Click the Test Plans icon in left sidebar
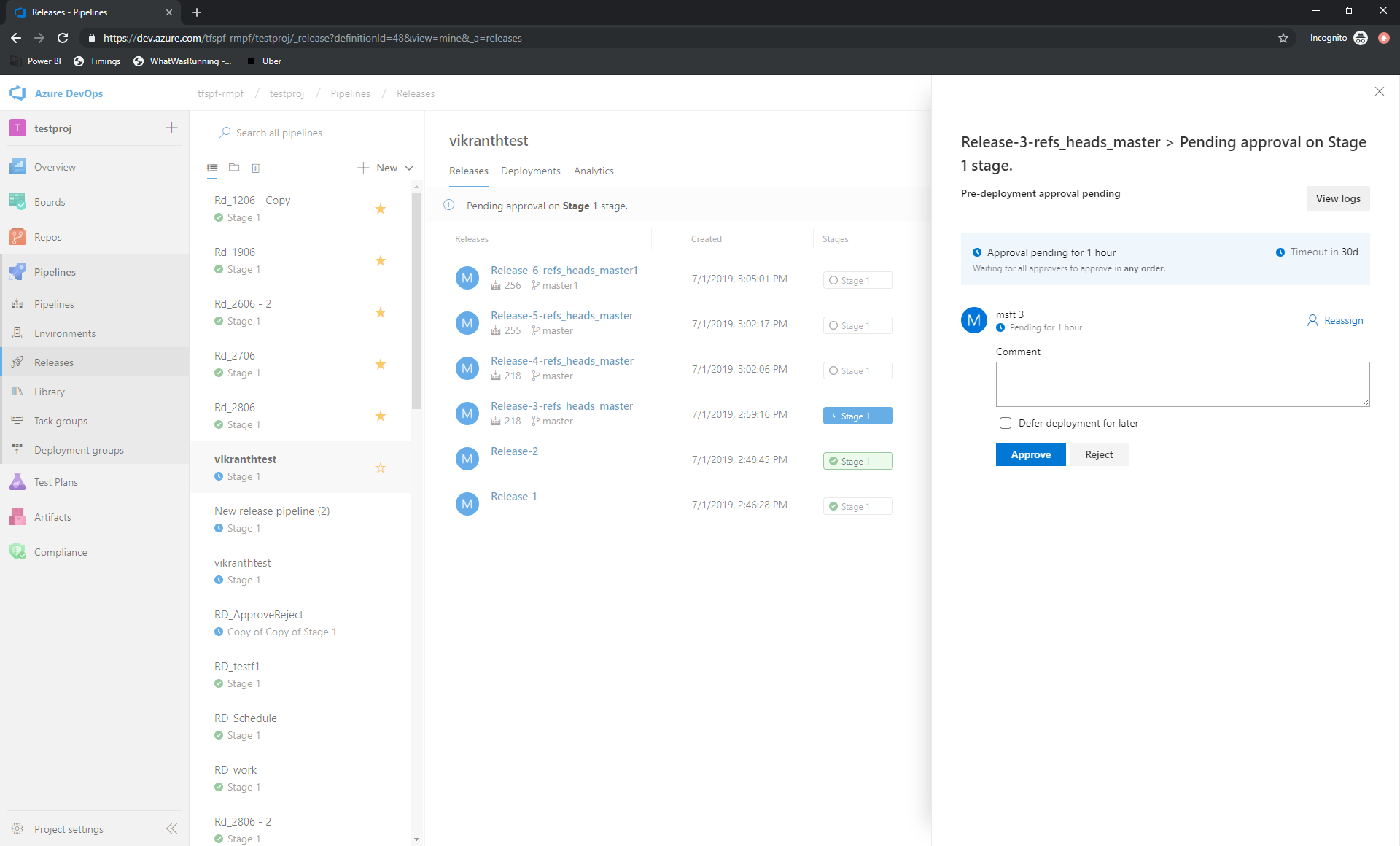1400x846 pixels. point(18,481)
